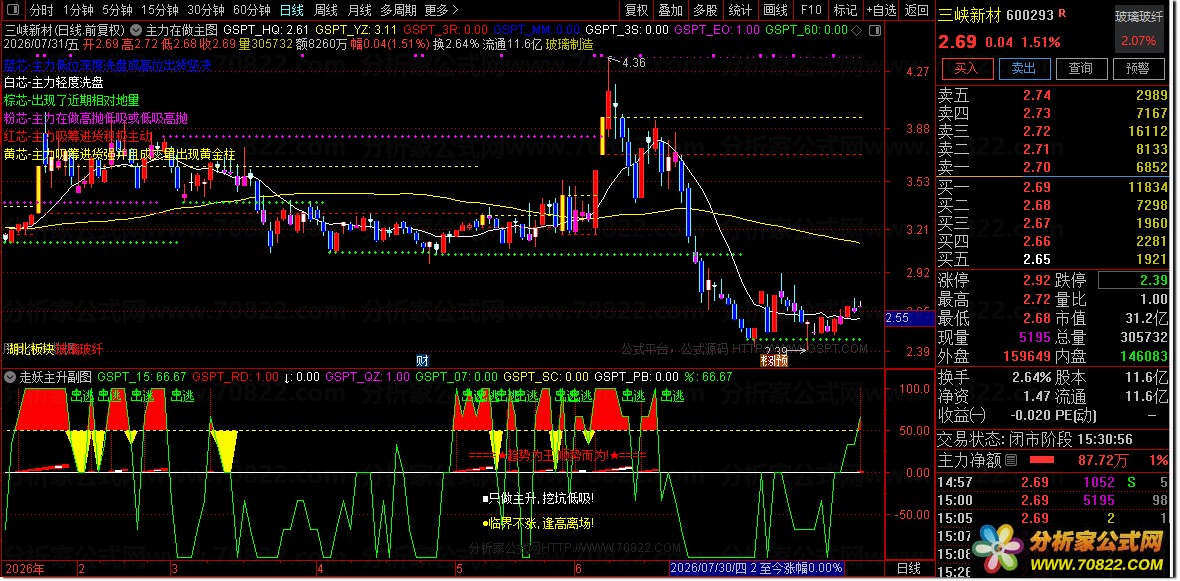This screenshot has height=581, width=1180.
Task: Click the R badge beside 600293
Action: (1062, 14)
